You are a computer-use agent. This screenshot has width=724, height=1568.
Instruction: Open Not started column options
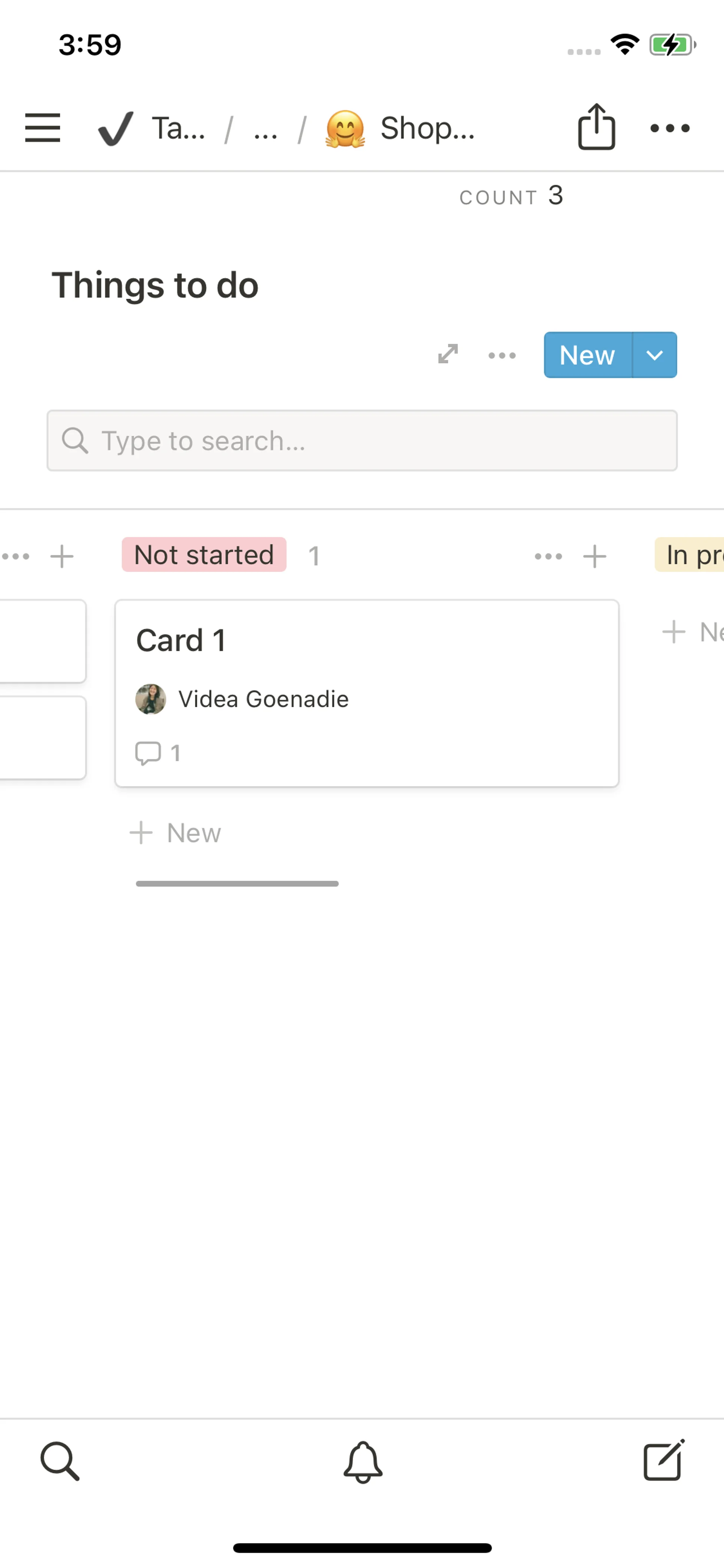548,556
